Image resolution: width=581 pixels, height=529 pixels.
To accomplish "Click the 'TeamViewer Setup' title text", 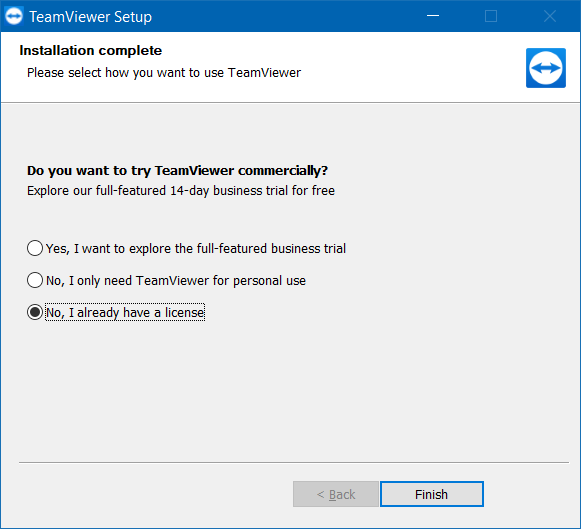I will coord(90,17).
